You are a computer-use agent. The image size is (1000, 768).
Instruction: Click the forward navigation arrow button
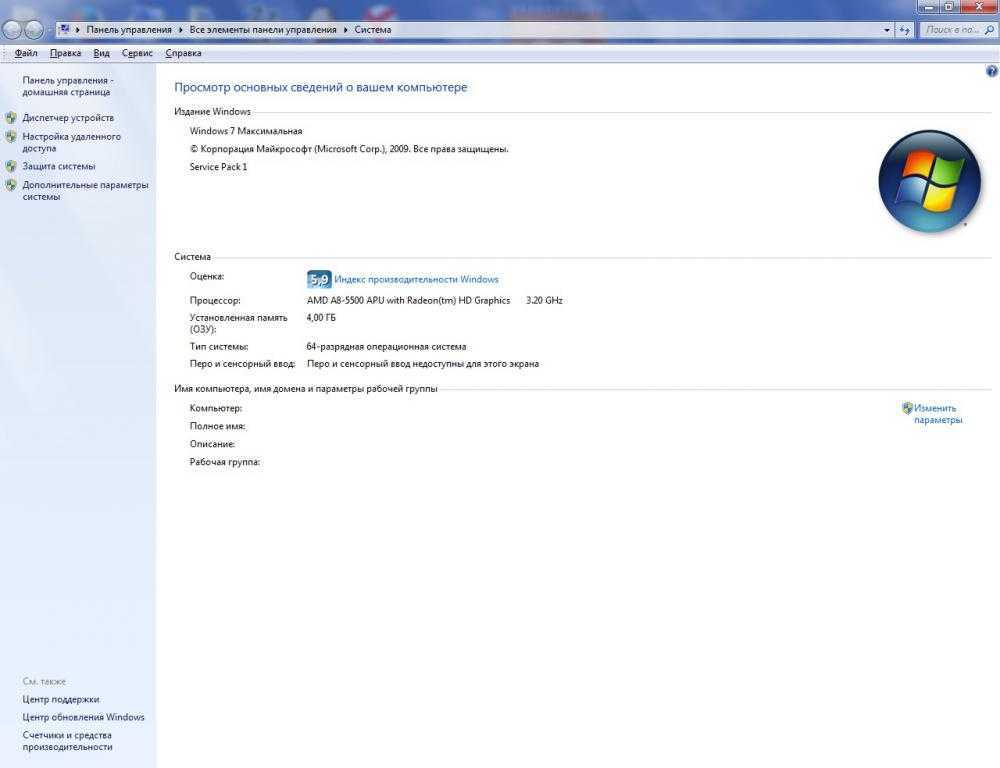coord(33,29)
